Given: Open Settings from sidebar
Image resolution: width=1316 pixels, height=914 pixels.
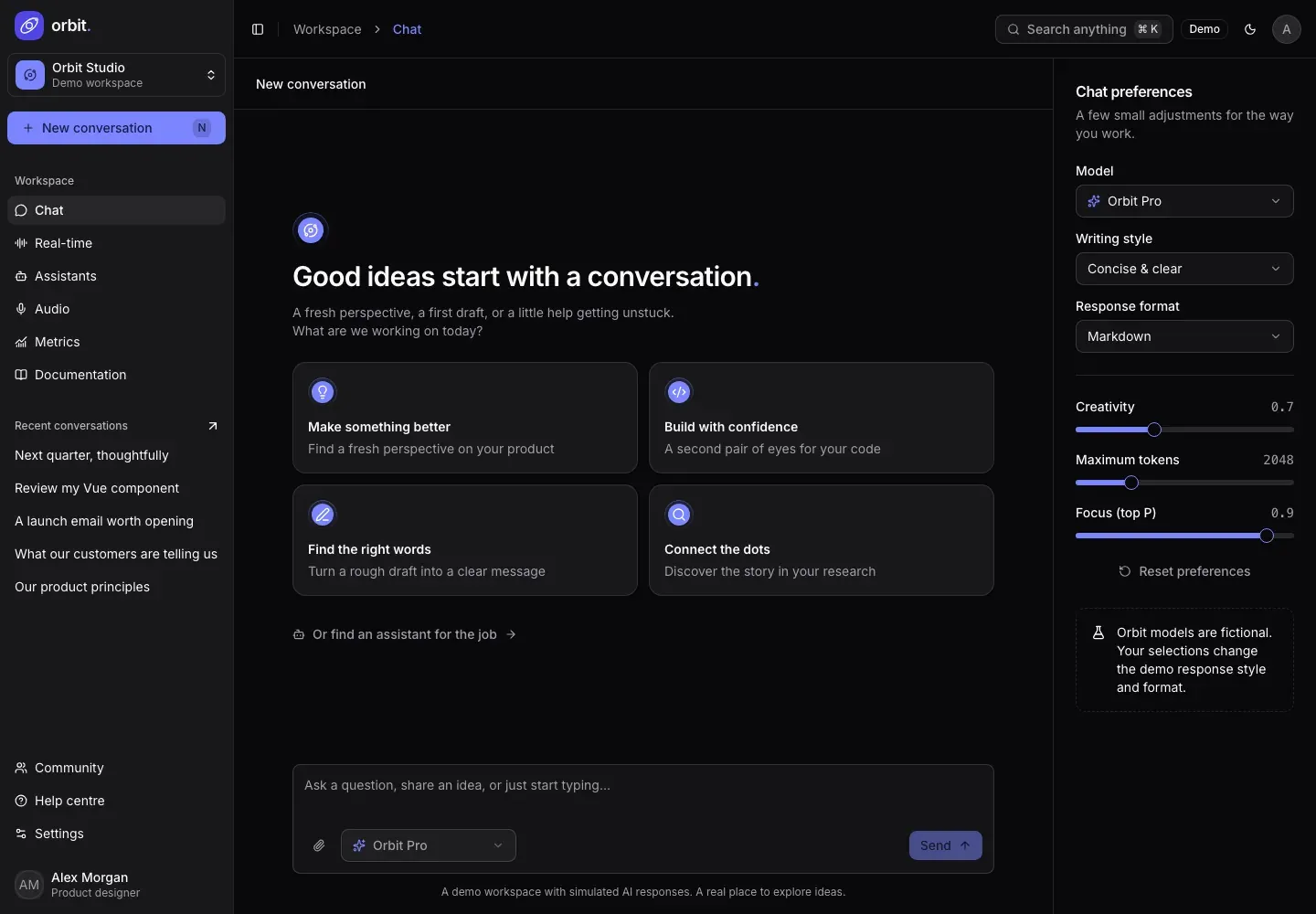Looking at the screenshot, I should pos(116,834).
